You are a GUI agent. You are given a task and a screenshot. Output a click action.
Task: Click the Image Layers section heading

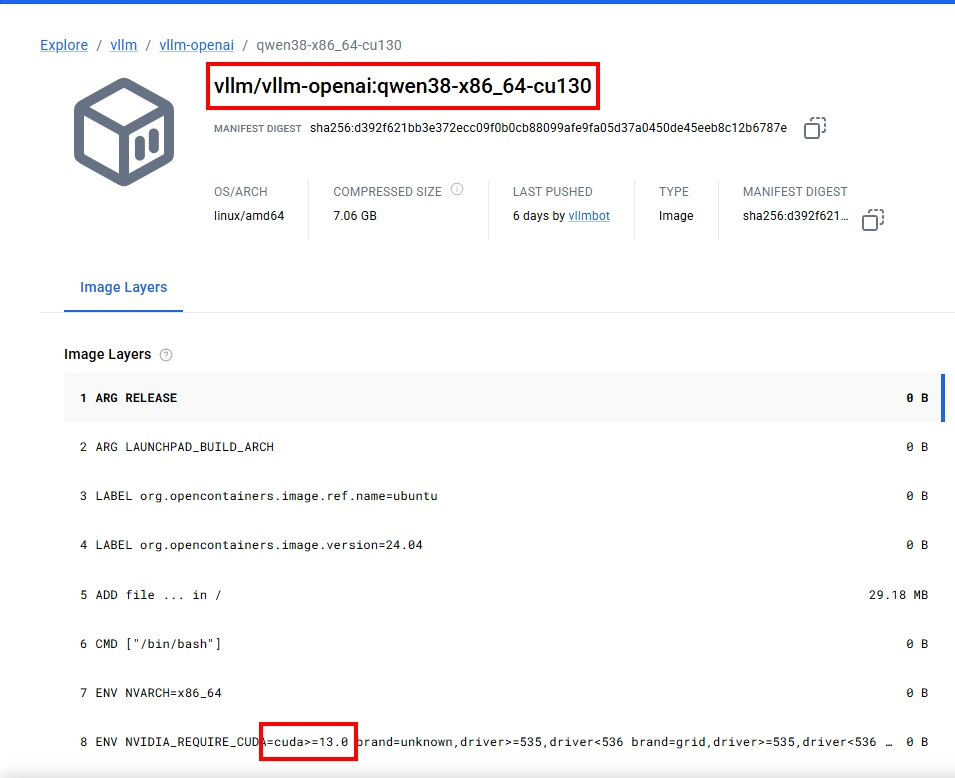pyautogui.click(x=107, y=355)
